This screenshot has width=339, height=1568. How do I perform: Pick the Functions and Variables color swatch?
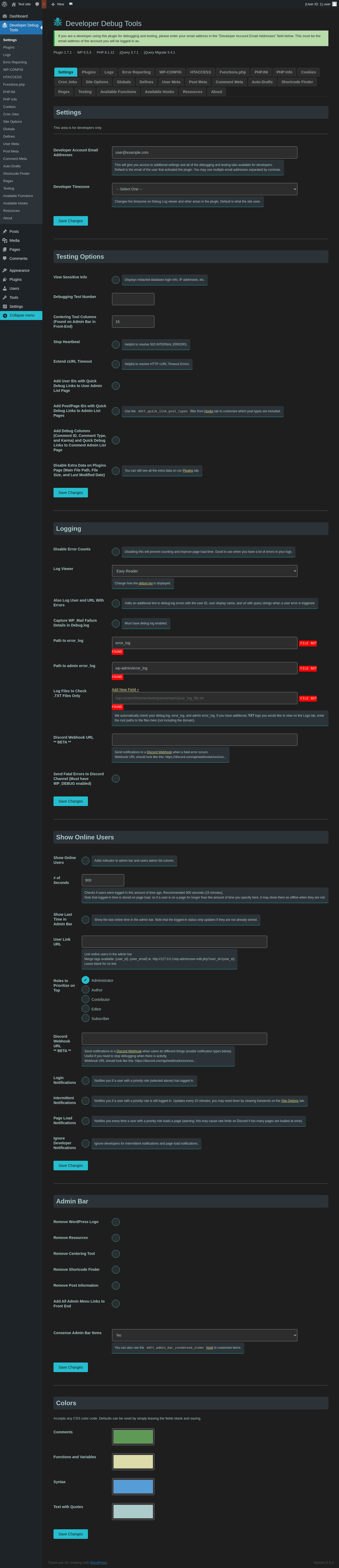(x=133, y=1461)
